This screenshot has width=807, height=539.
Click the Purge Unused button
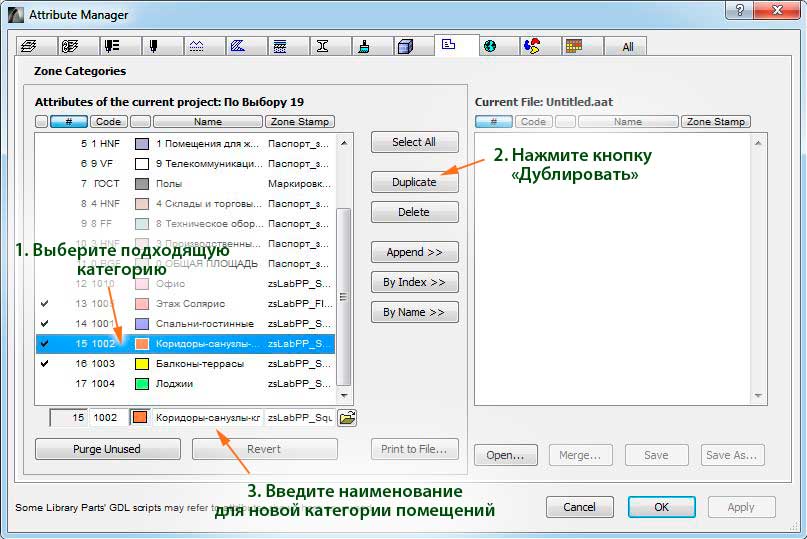pyautogui.click(x=108, y=449)
